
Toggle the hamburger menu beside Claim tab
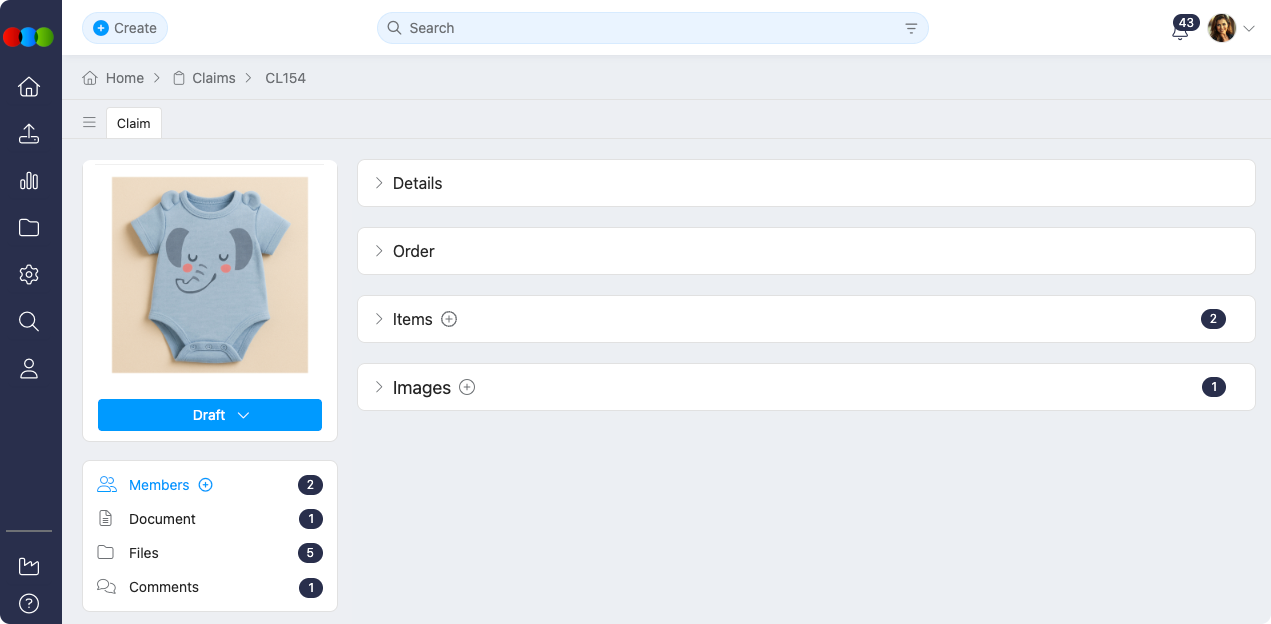point(90,123)
